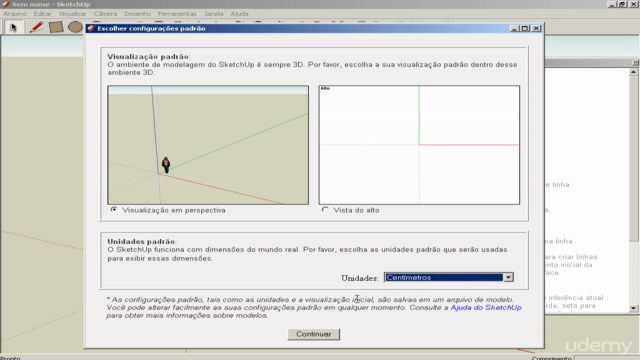Minimize the Escolher configurações padrão dialog
This screenshot has width=640, height=360.
pyautogui.click(x=514, y=28)
